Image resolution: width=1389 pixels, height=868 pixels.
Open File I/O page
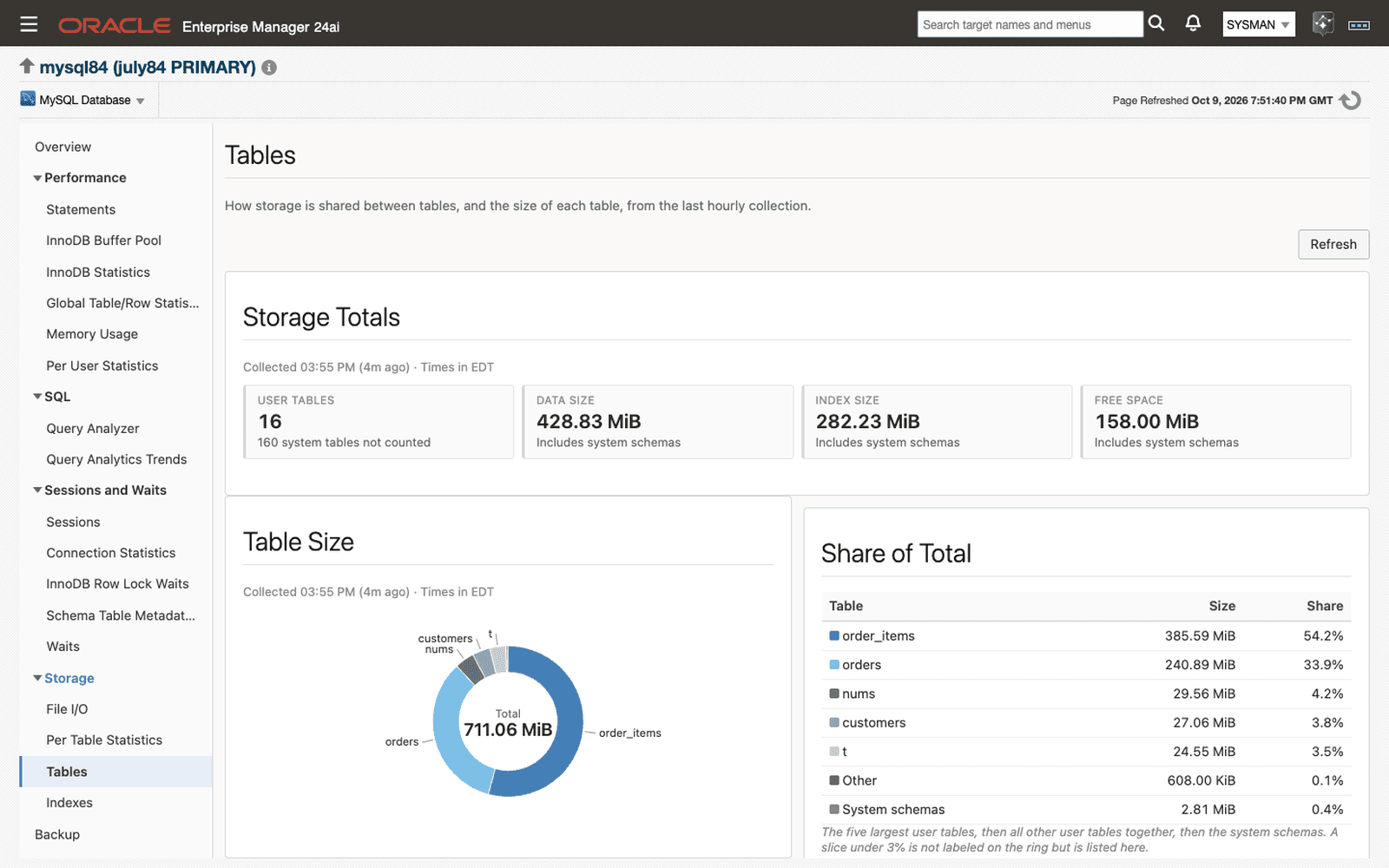(x=67, y=709)
